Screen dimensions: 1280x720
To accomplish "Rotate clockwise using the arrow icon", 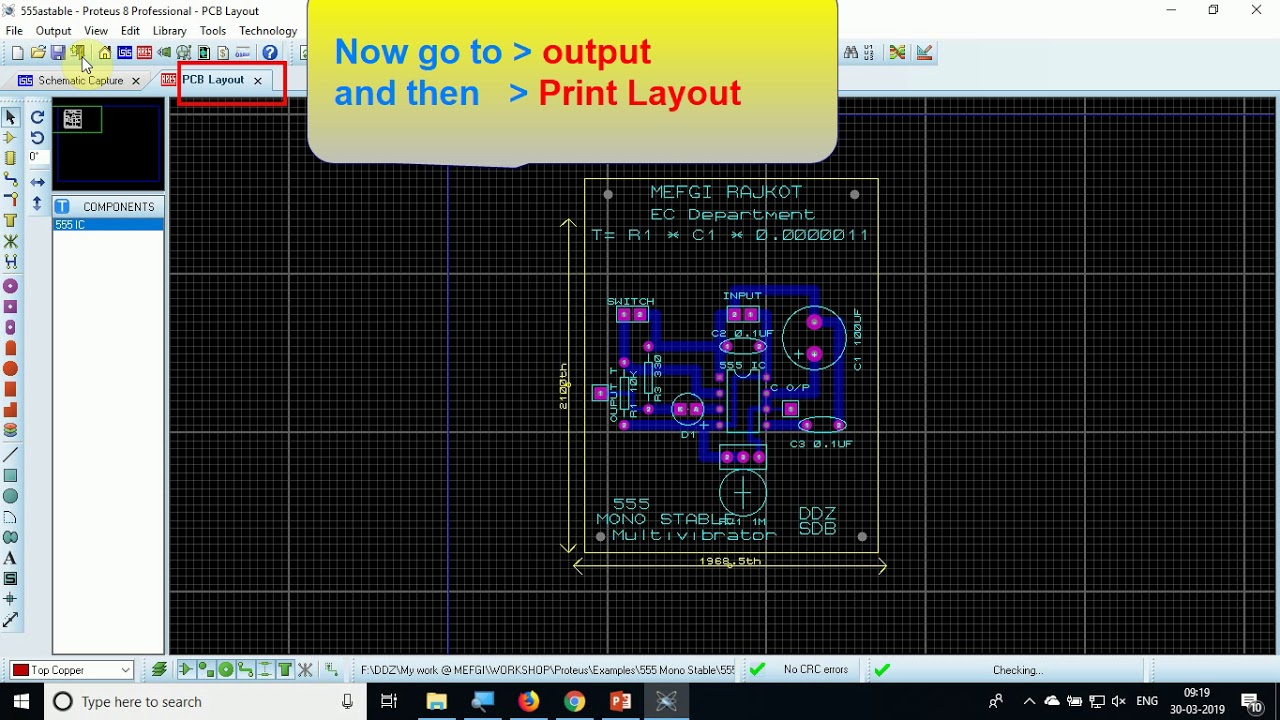I will (37, 117).
